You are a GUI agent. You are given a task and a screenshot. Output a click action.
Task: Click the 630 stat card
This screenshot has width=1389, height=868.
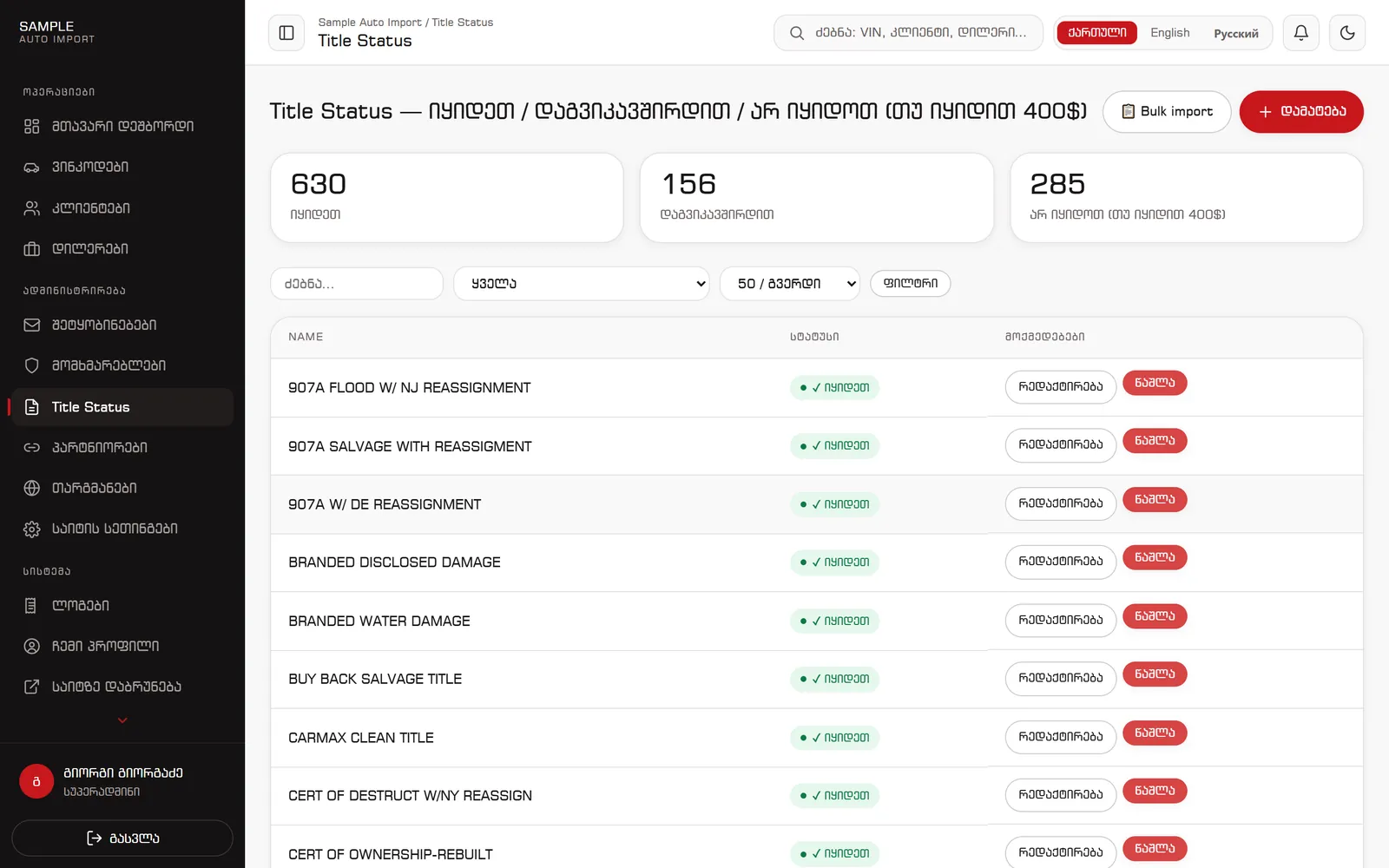(x=447, y=198)
